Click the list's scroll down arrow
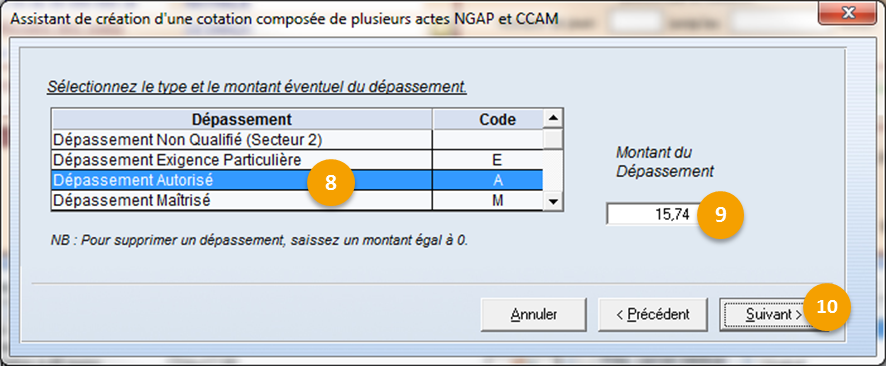Viewport: 886px width, 366px height. click(x=554, y=201)
